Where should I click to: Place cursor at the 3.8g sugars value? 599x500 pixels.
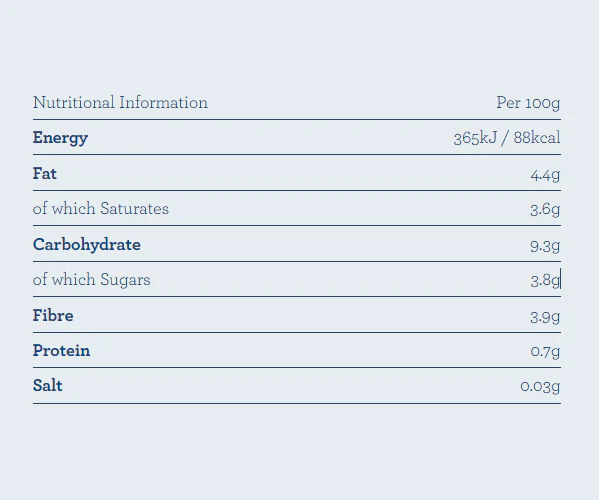(x=545, y=280)
